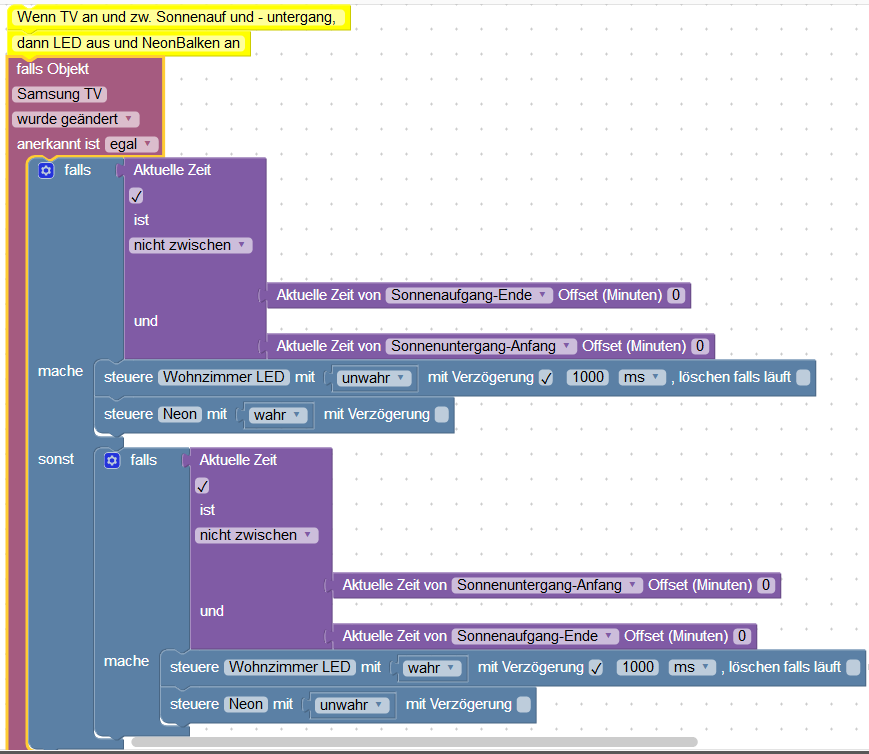Viewport: 869px width, 754px height.
Task: Toggle mit Verzögerung checkbox beside unwahr for Wohnzimmer LED
Action: (546, 378)
